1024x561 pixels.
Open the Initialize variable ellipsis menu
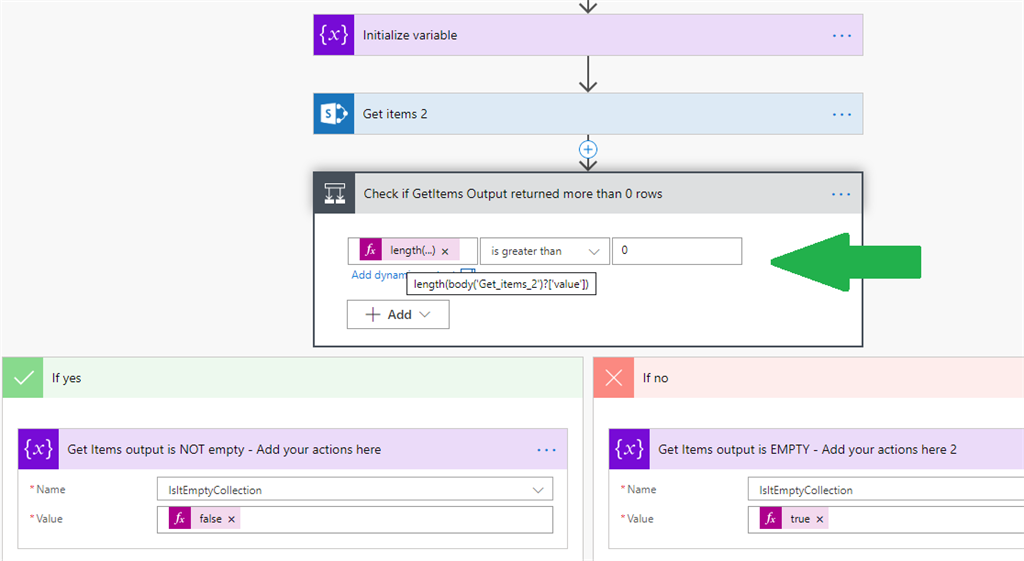pyautogui.click(x=841, y=35)
